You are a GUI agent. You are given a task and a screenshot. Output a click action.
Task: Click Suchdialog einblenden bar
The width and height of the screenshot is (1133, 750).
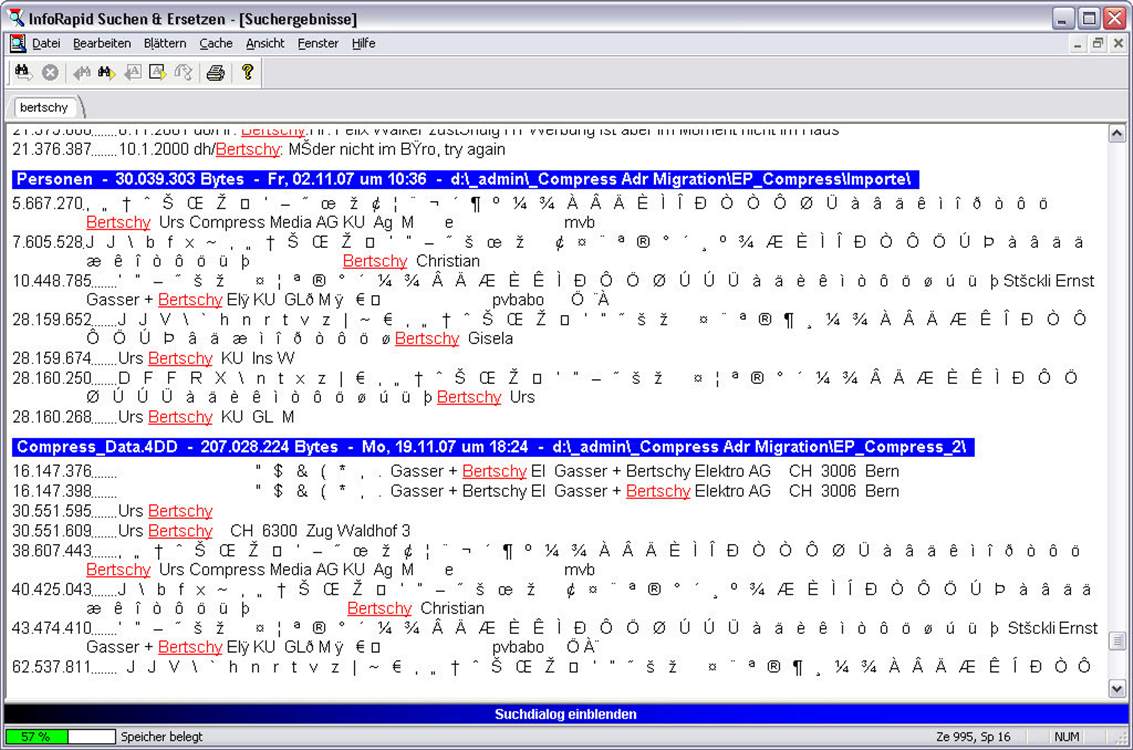(566, 714)
